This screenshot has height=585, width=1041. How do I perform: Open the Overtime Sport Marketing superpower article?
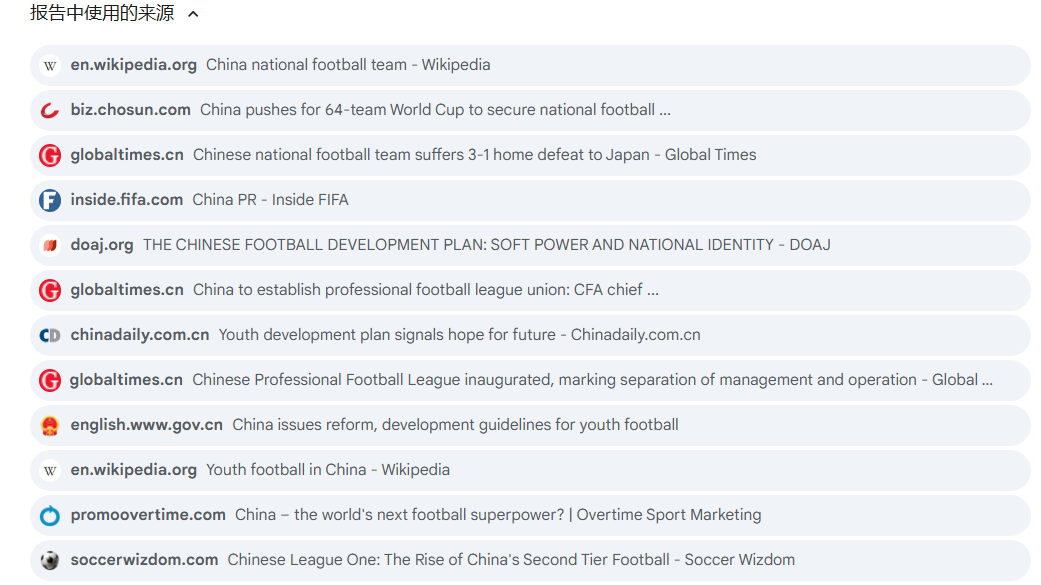tap(497, 515)
